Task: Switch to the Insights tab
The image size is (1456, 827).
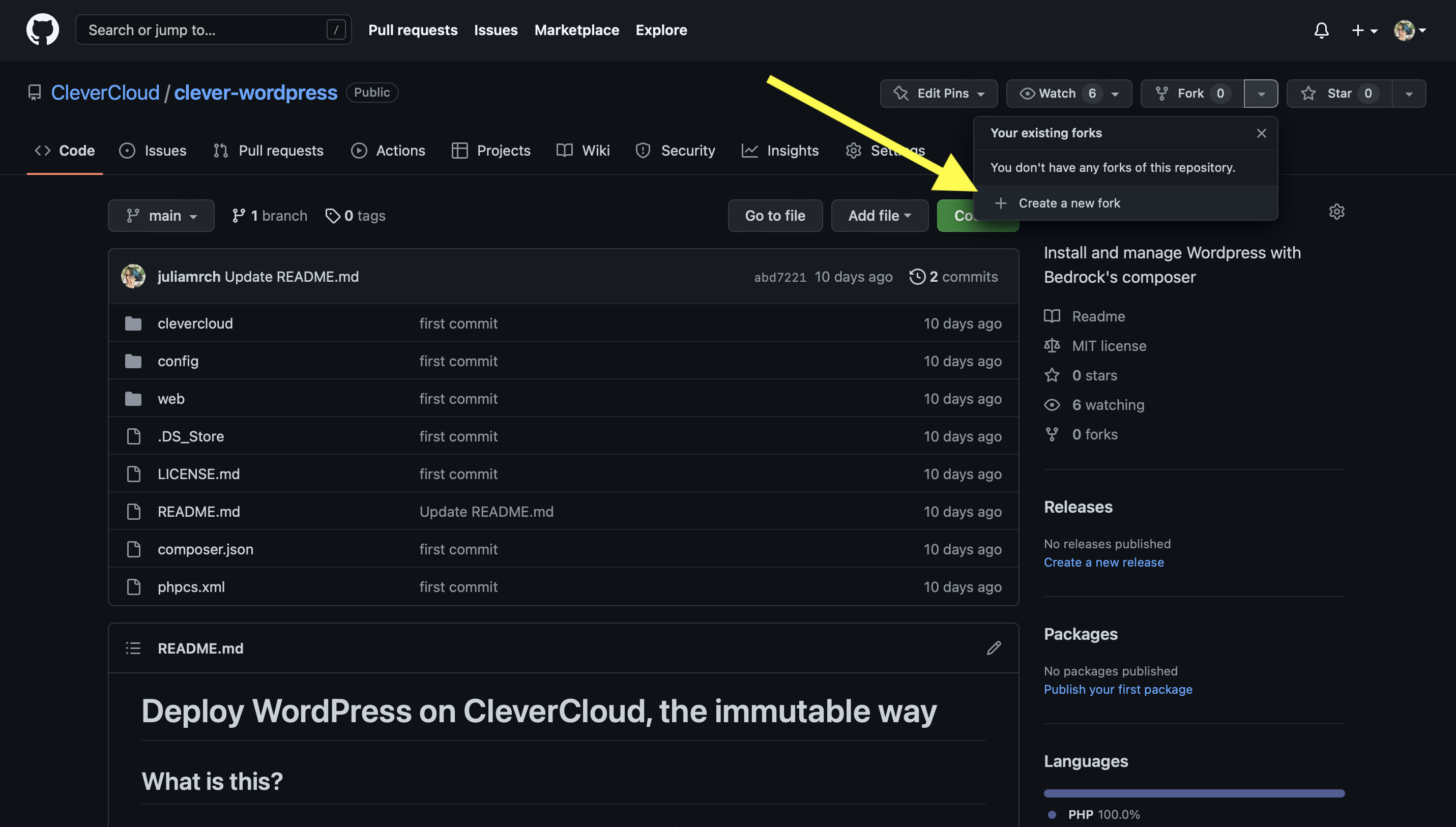Action: click(780, 151)
